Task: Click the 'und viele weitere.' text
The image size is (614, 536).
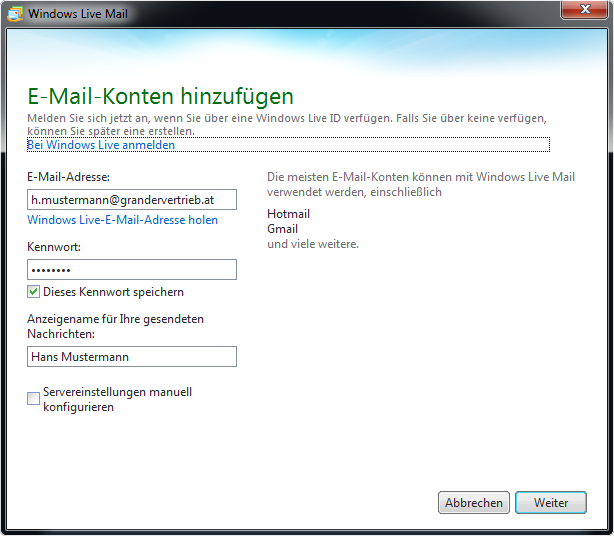Action: click(312, 244)
